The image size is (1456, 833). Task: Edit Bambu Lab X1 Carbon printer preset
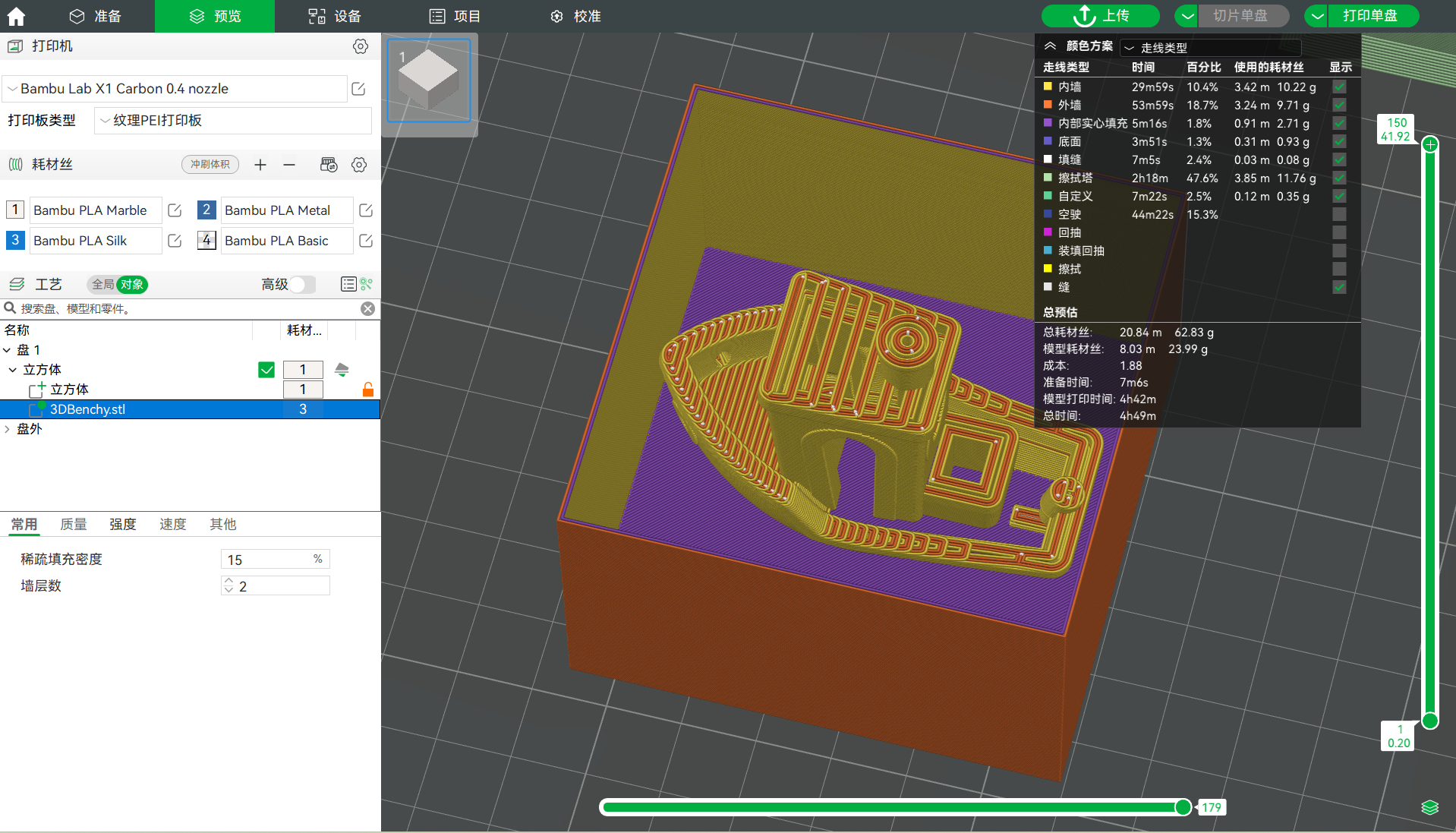[359, 89]
